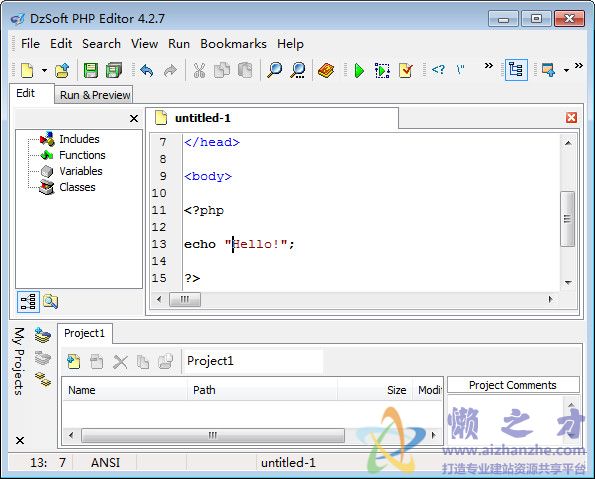Select Functions in the code tree

tap(82, 155)
